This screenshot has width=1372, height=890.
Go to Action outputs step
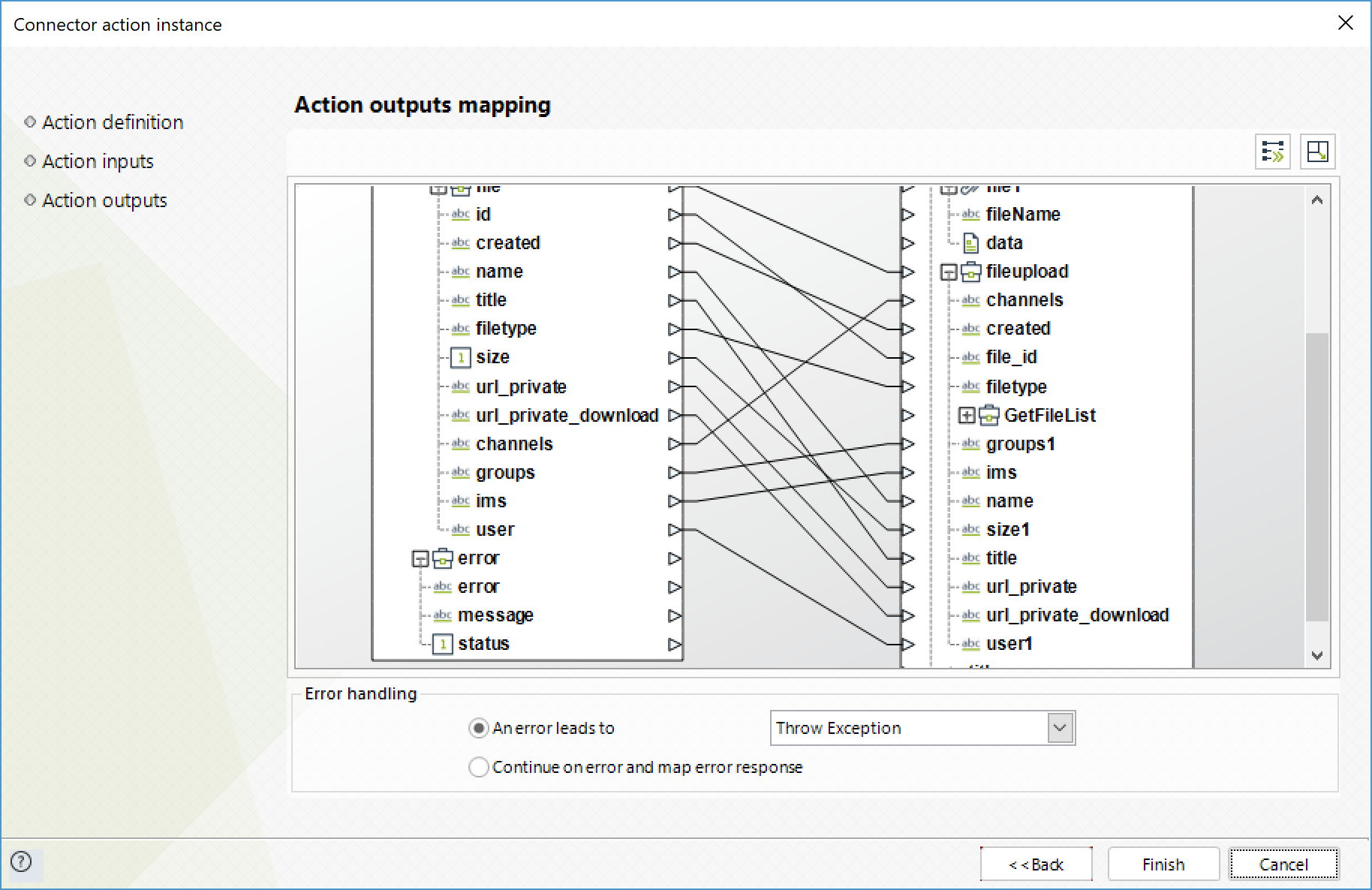click(104, 200)
